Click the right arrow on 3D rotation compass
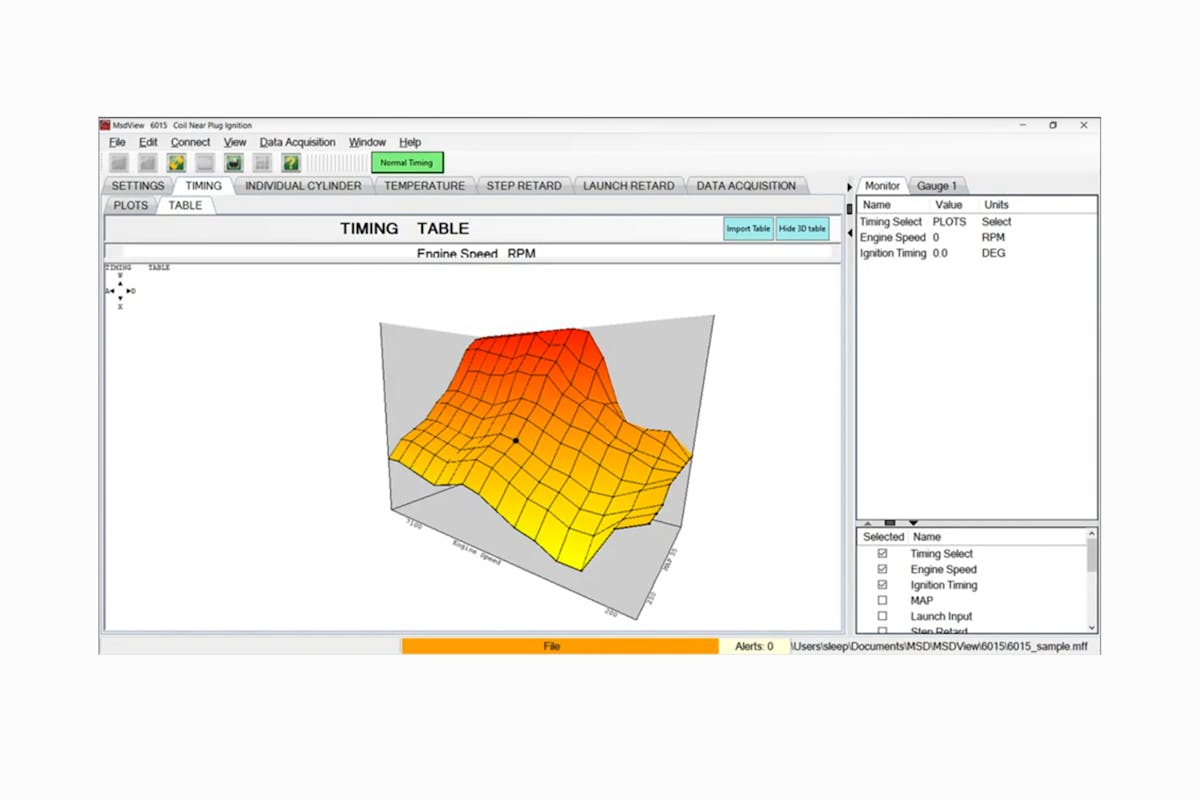The height and width of the screenshot is (800, 1200). 129,291
